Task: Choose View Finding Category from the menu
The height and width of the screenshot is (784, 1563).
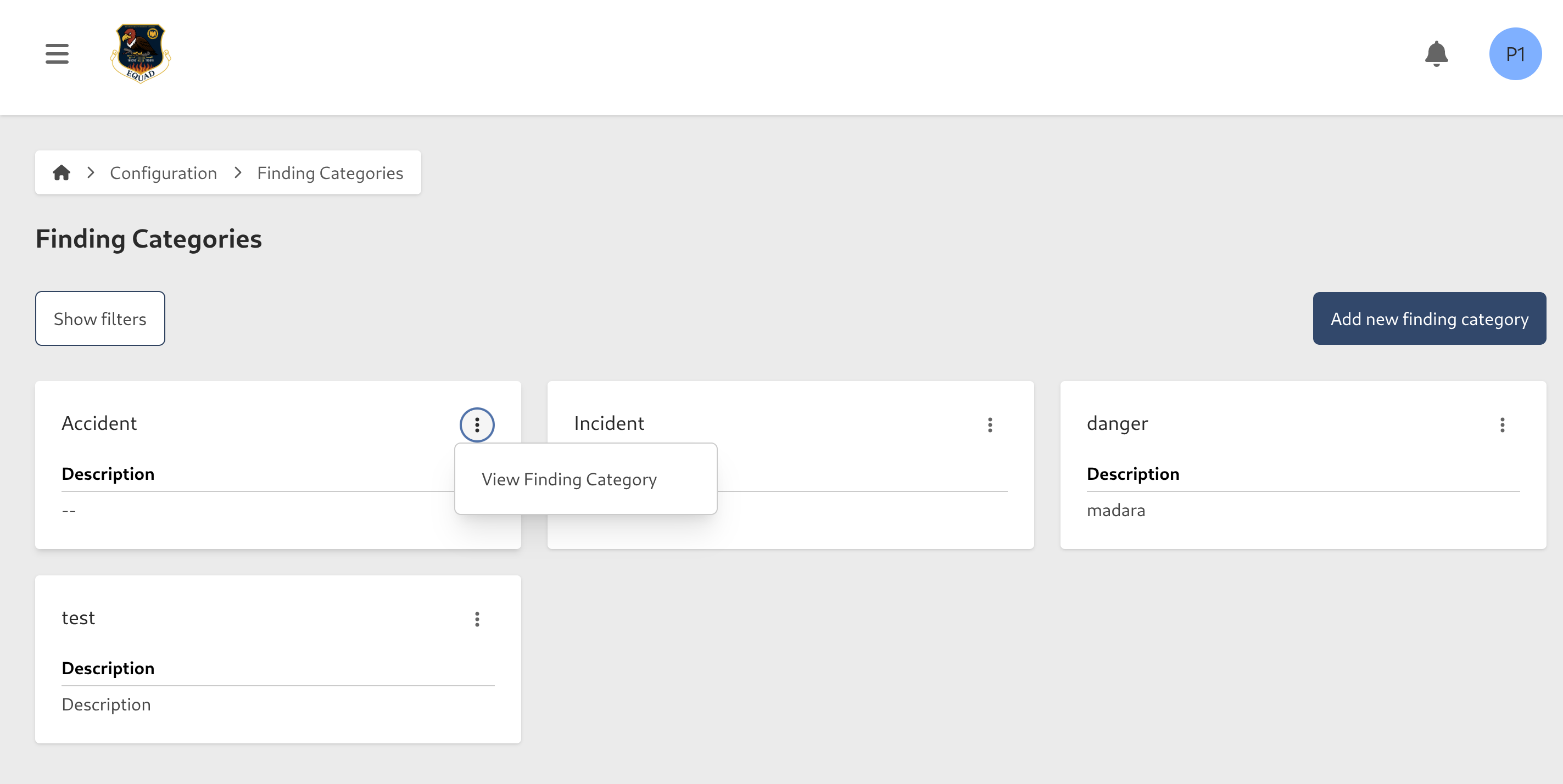Action: pos(569,478)
